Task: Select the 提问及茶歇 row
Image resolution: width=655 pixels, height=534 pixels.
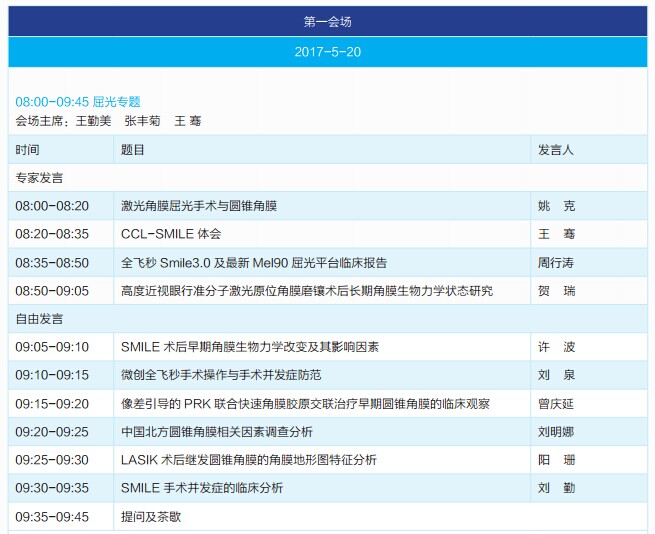Action: [151, 517]
